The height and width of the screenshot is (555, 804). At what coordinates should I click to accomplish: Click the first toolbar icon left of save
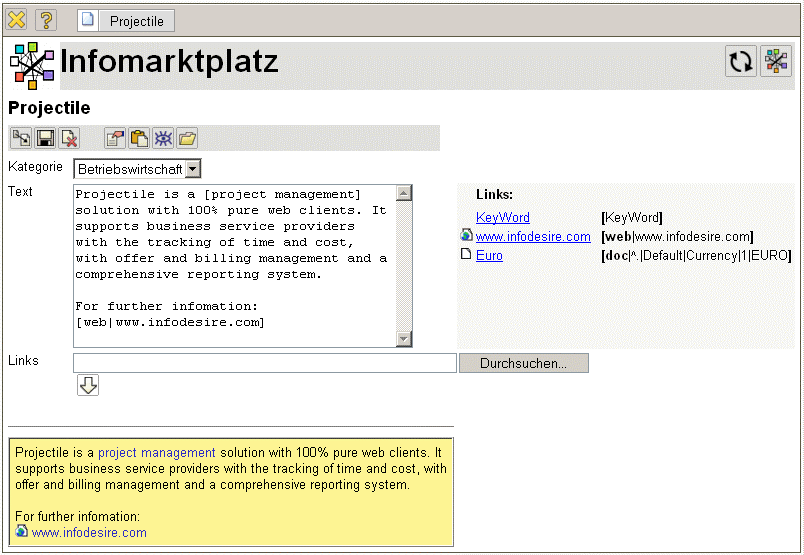click(21, 139)
